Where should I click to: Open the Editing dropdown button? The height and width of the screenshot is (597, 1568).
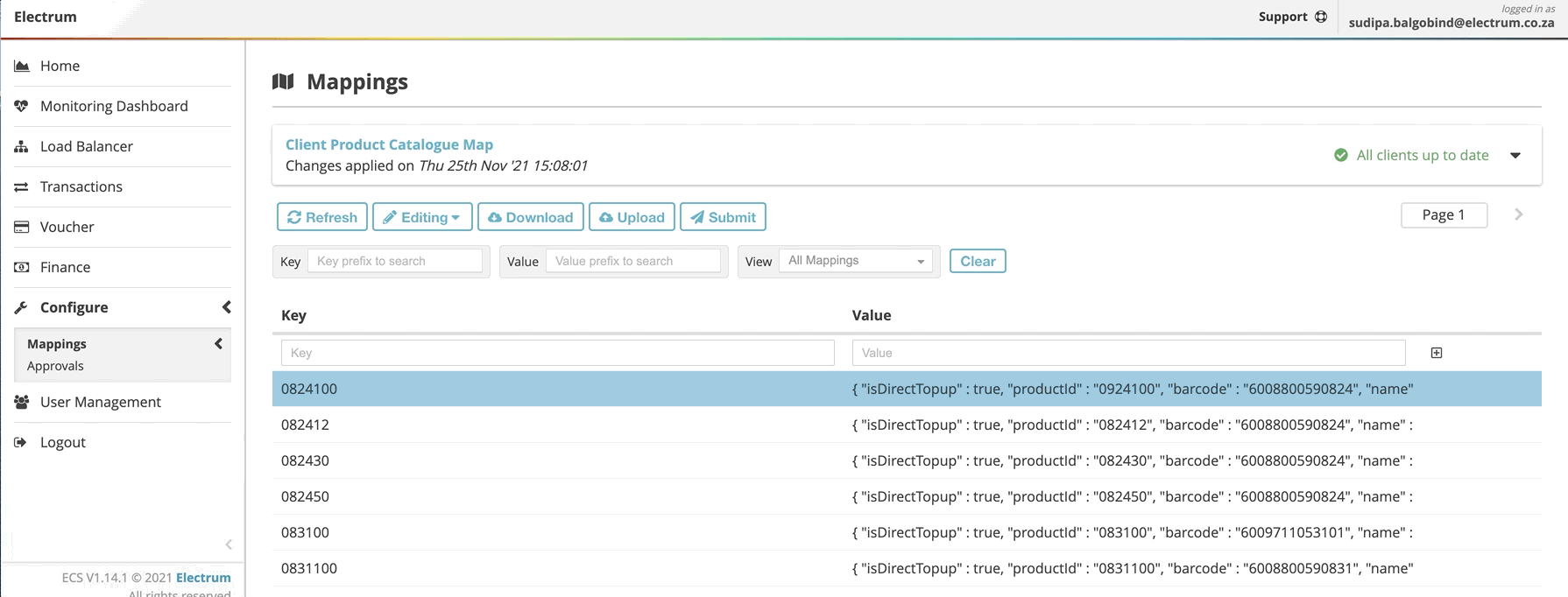[422, 217]
